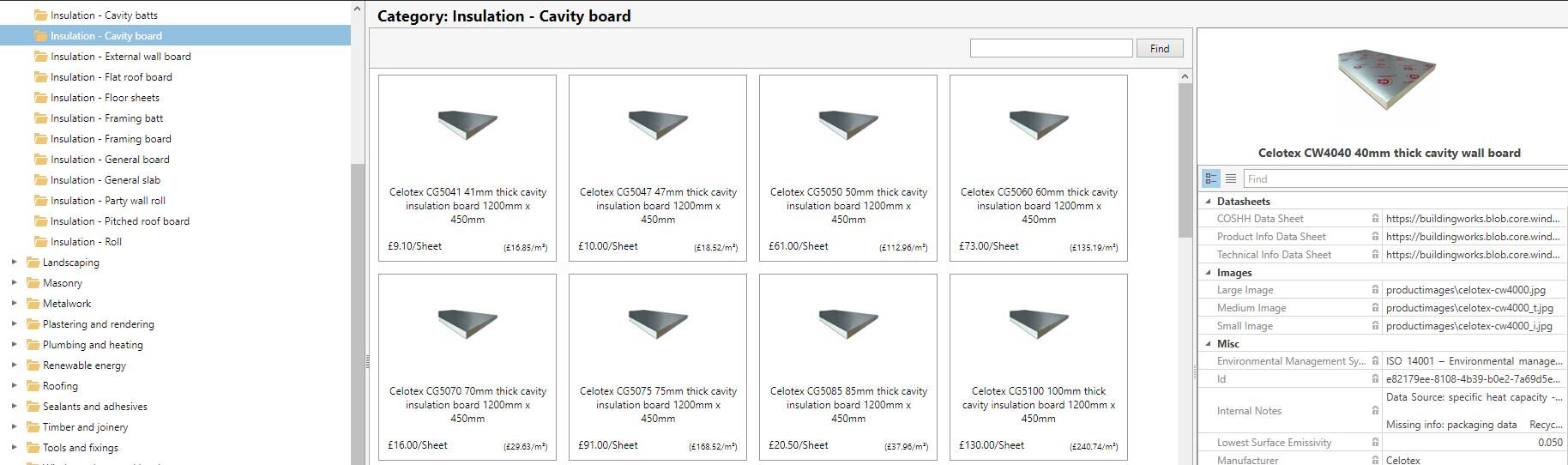
Task: Click lock icon beside Lowest Surface Emissivity
Action: coord(1375,443)
